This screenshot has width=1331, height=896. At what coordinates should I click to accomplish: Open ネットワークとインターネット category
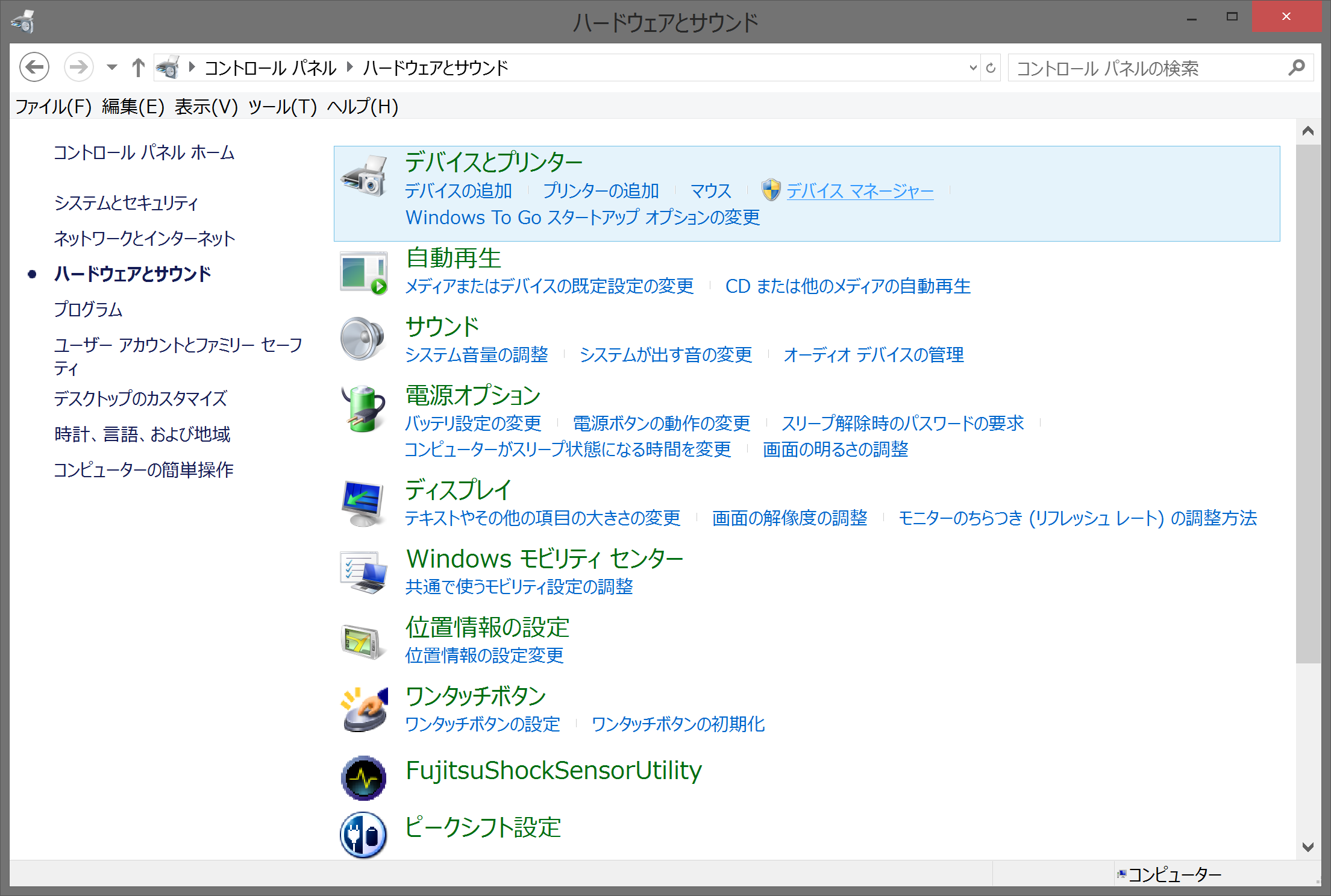pyautogui.click(x=145, y=239)
